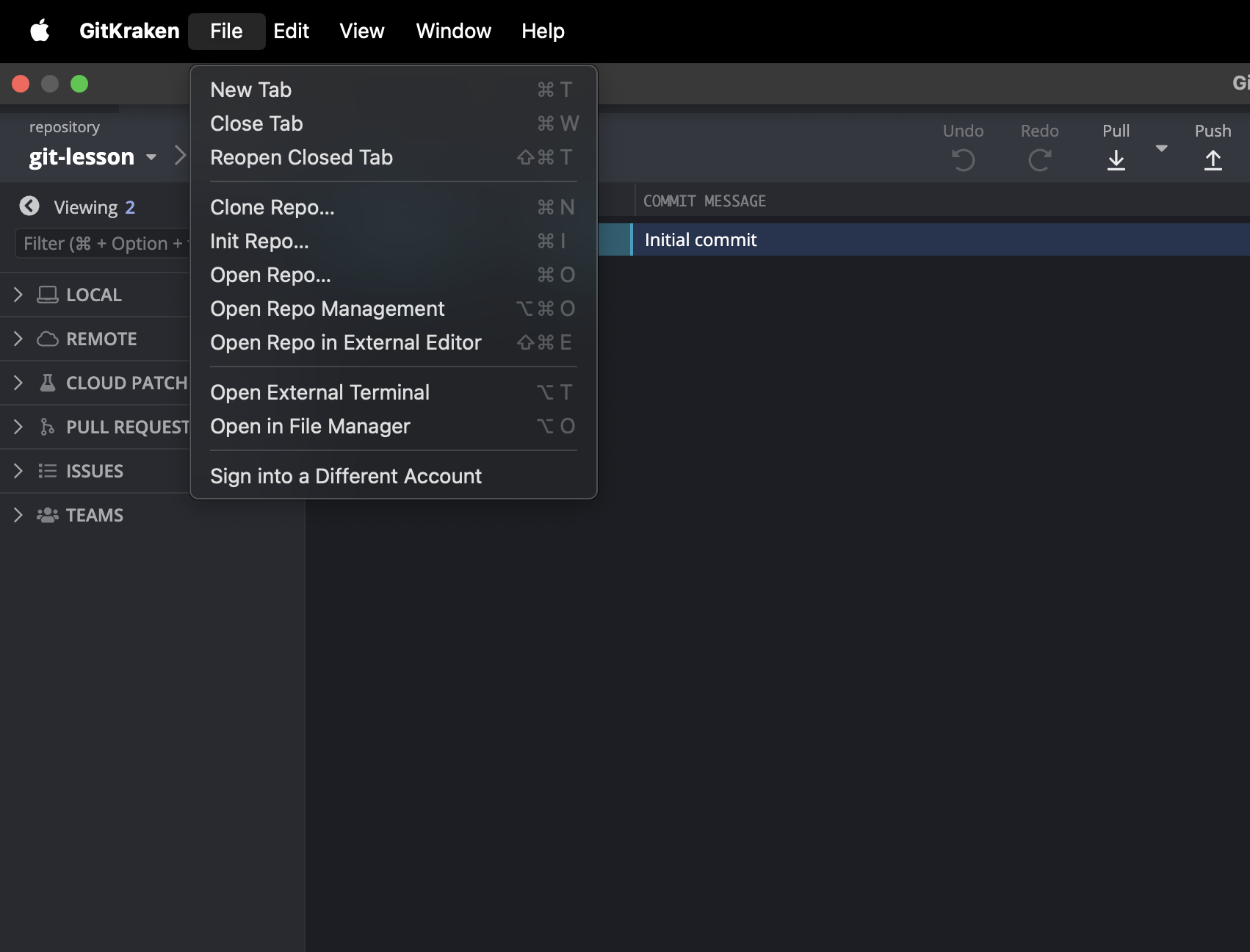
Task: Expand the LOCAL section chevron
Action: 18,295
